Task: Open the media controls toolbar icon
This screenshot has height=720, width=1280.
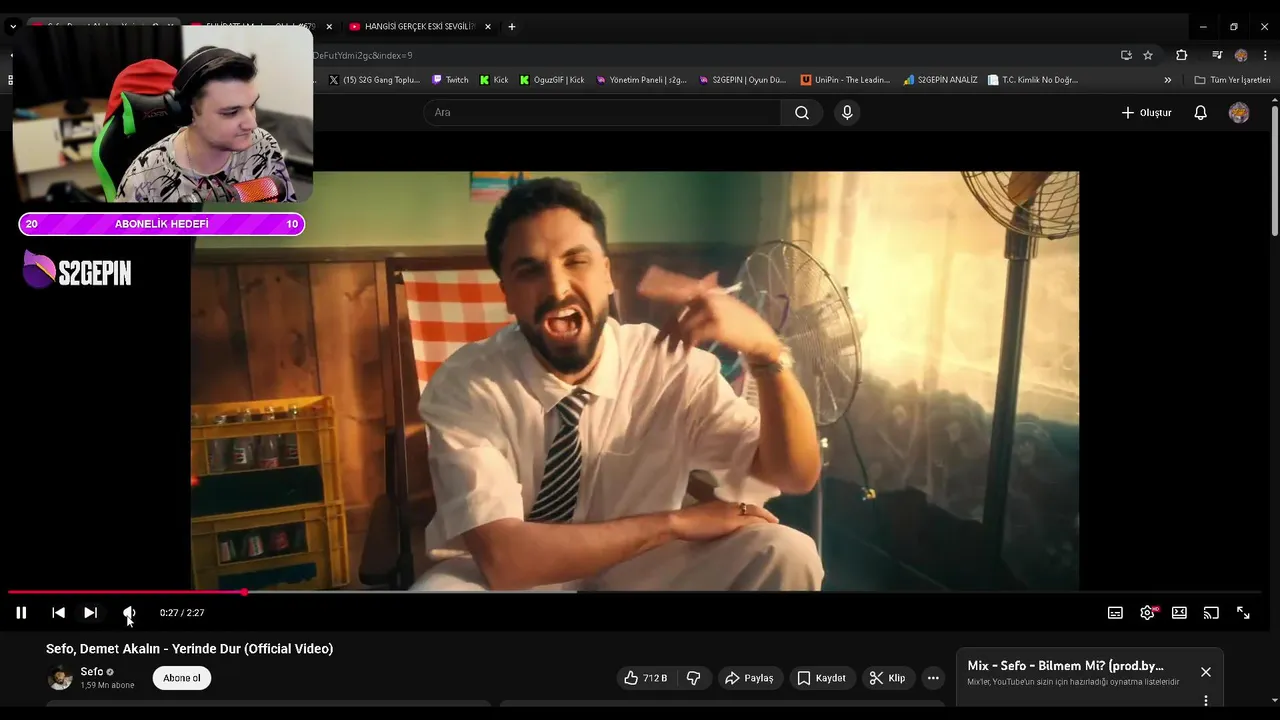Action: [x=1217, y=55]
